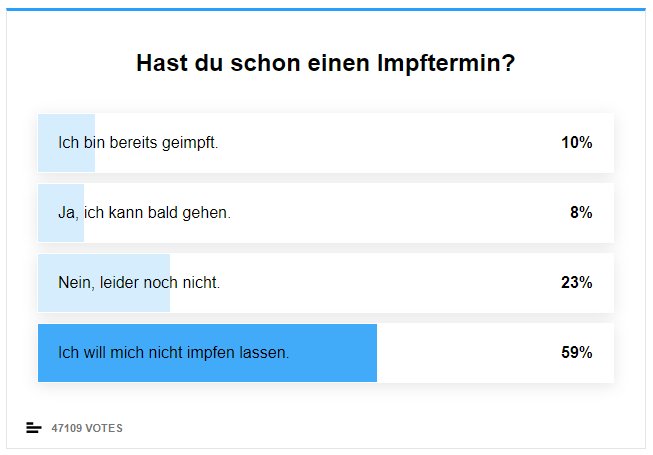Choose the "Ja, ich kann bald gehen." answer
The image size is (653, 455).
[326, 213]
